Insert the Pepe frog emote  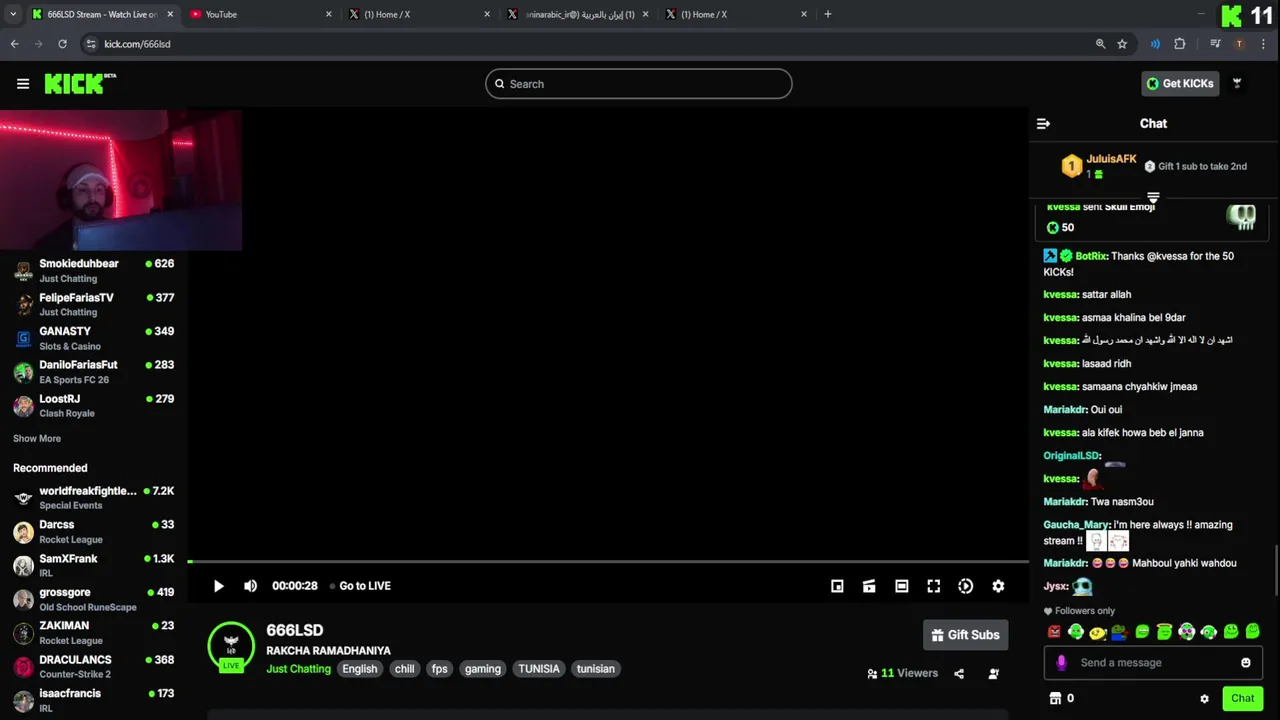coord(1120,632)
